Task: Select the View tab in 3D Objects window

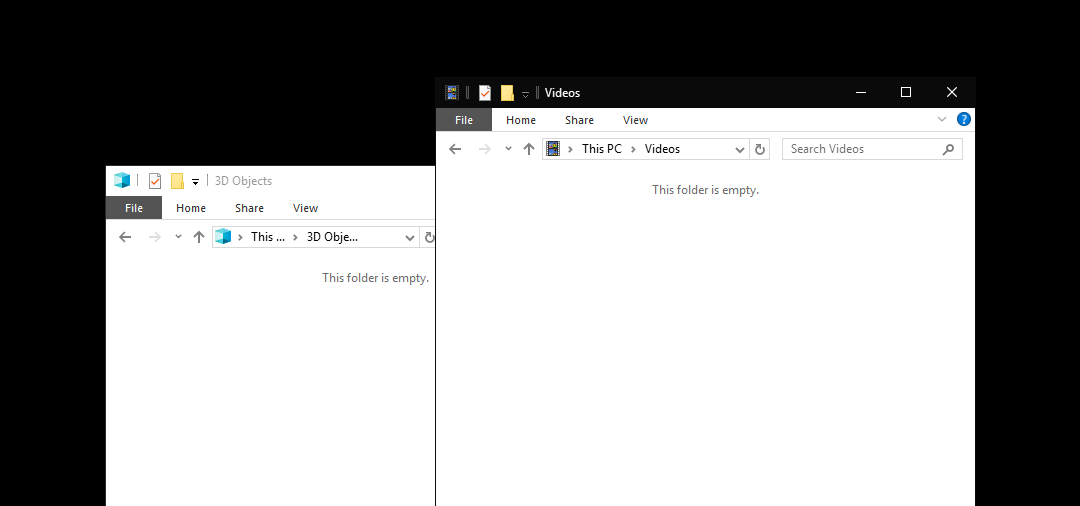Action: tap(305, 208)
